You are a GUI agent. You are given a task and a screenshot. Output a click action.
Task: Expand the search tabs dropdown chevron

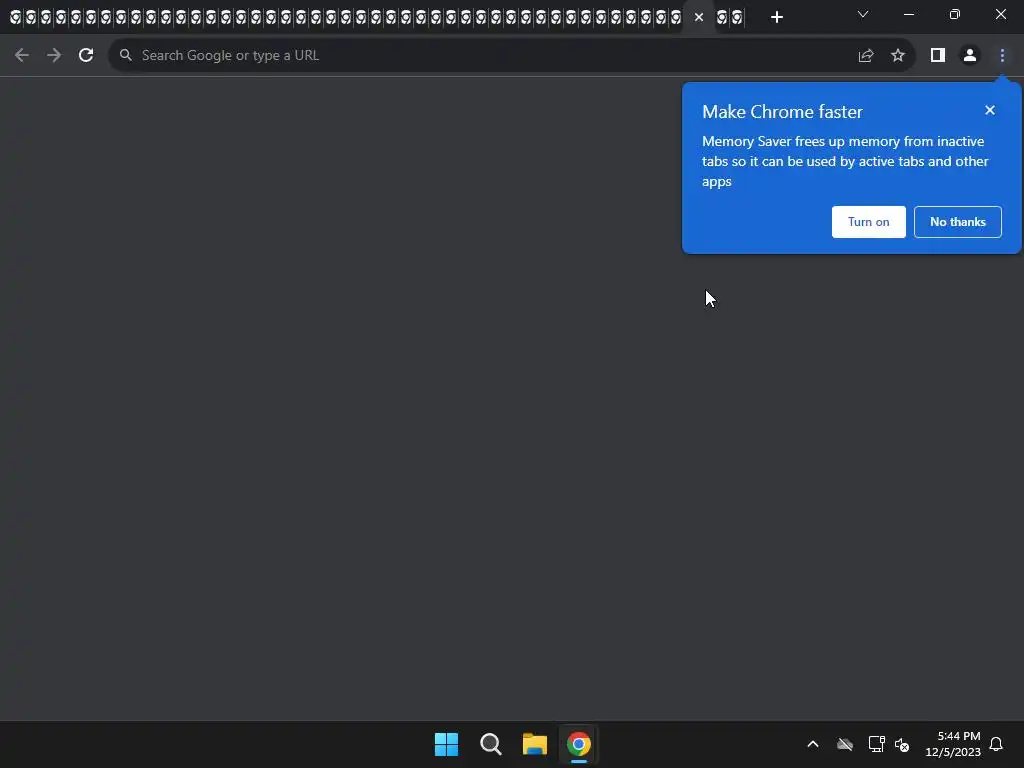click(863, 14)
